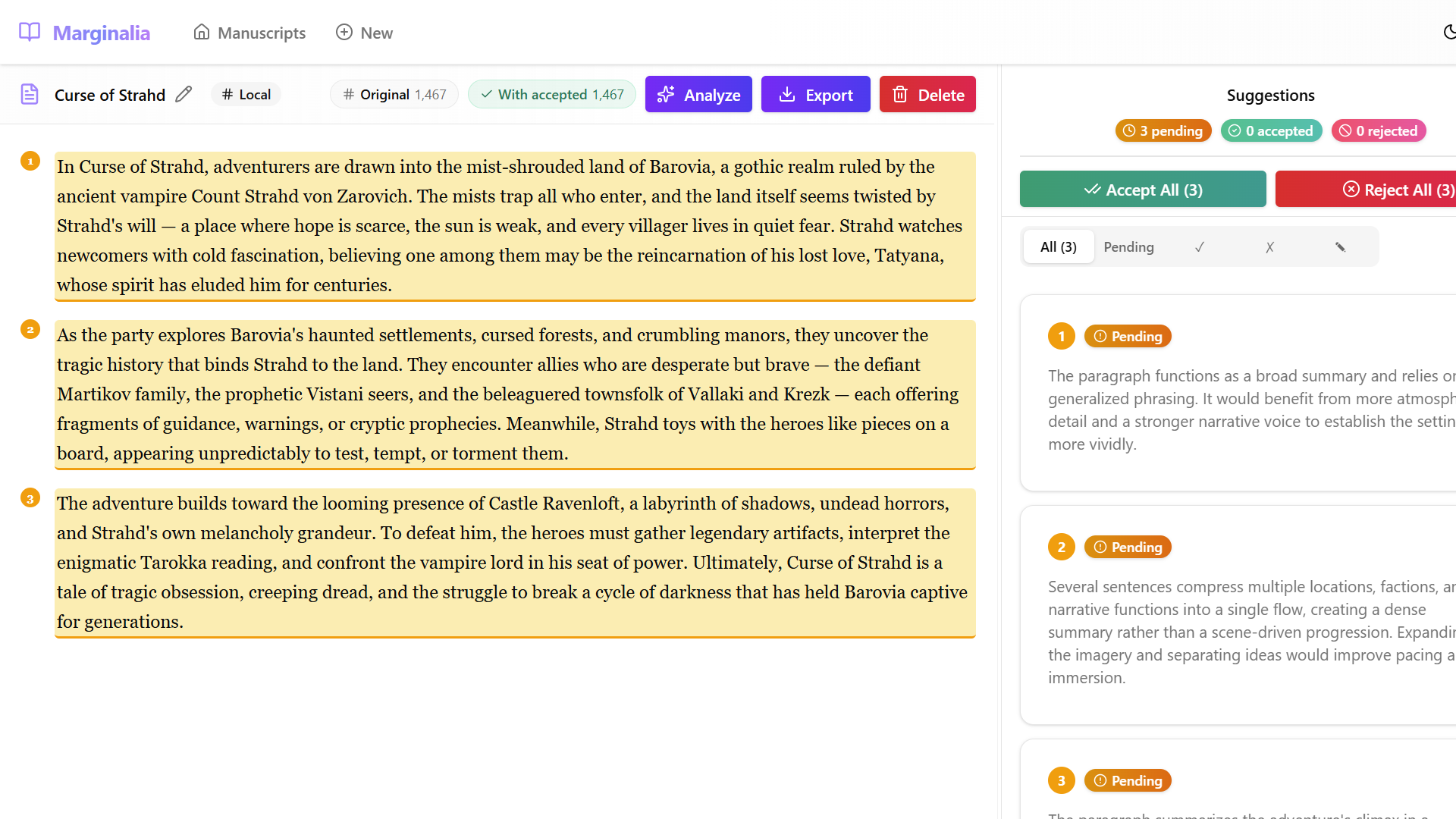Go to Manuscripts page

click(249, 33)
